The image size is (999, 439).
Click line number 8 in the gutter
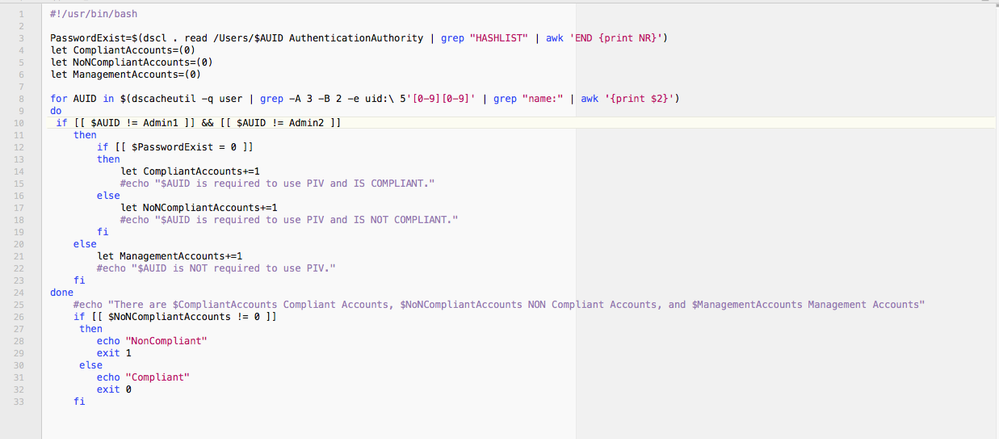tap(22, 98)
